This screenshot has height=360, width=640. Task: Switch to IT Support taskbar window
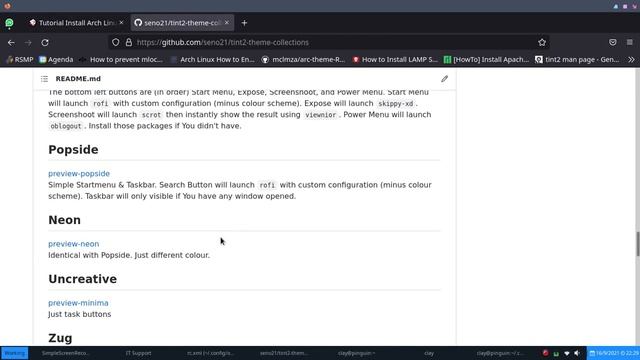pos(138,353)
